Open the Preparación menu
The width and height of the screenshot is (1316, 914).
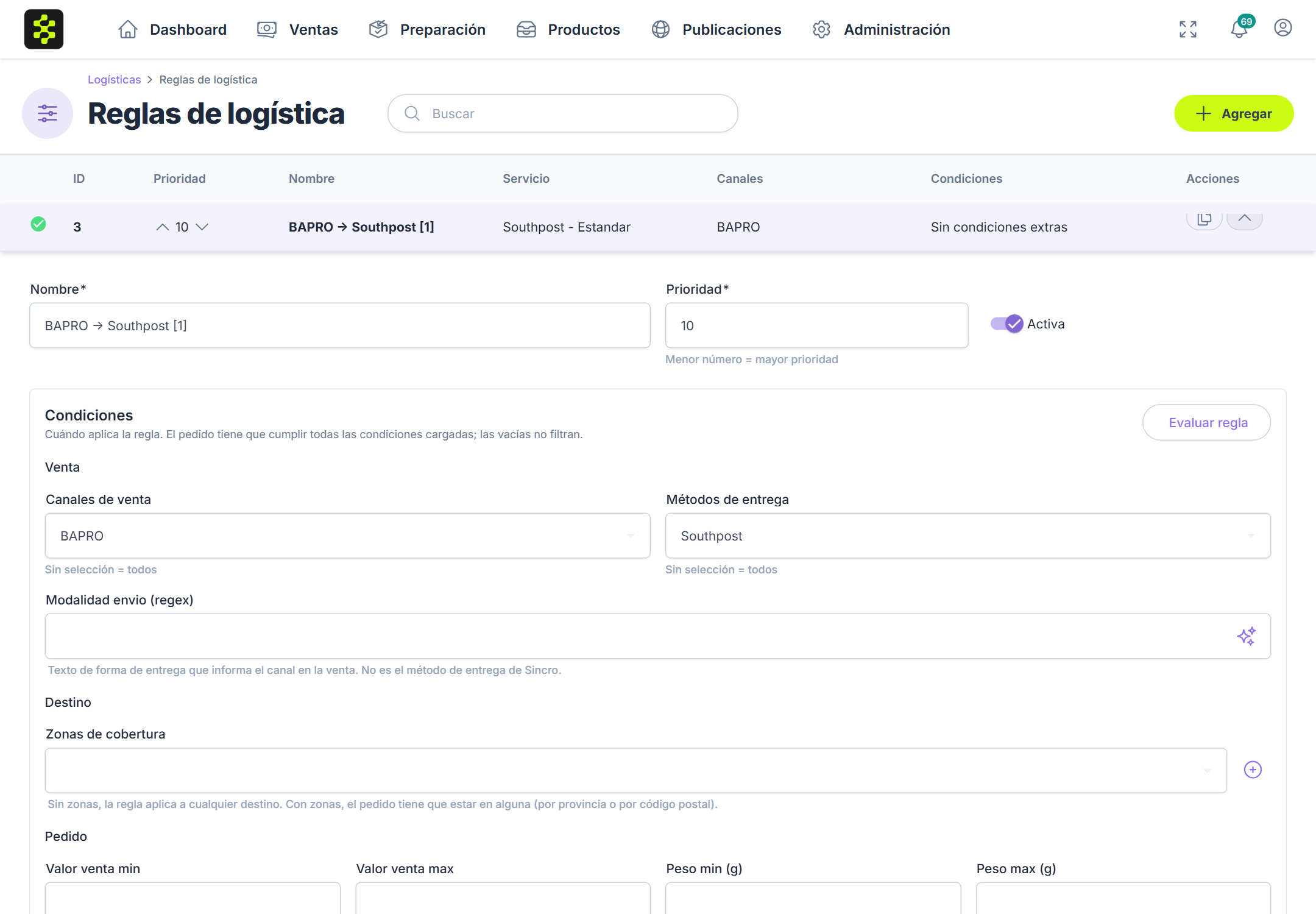coord(428,29)
